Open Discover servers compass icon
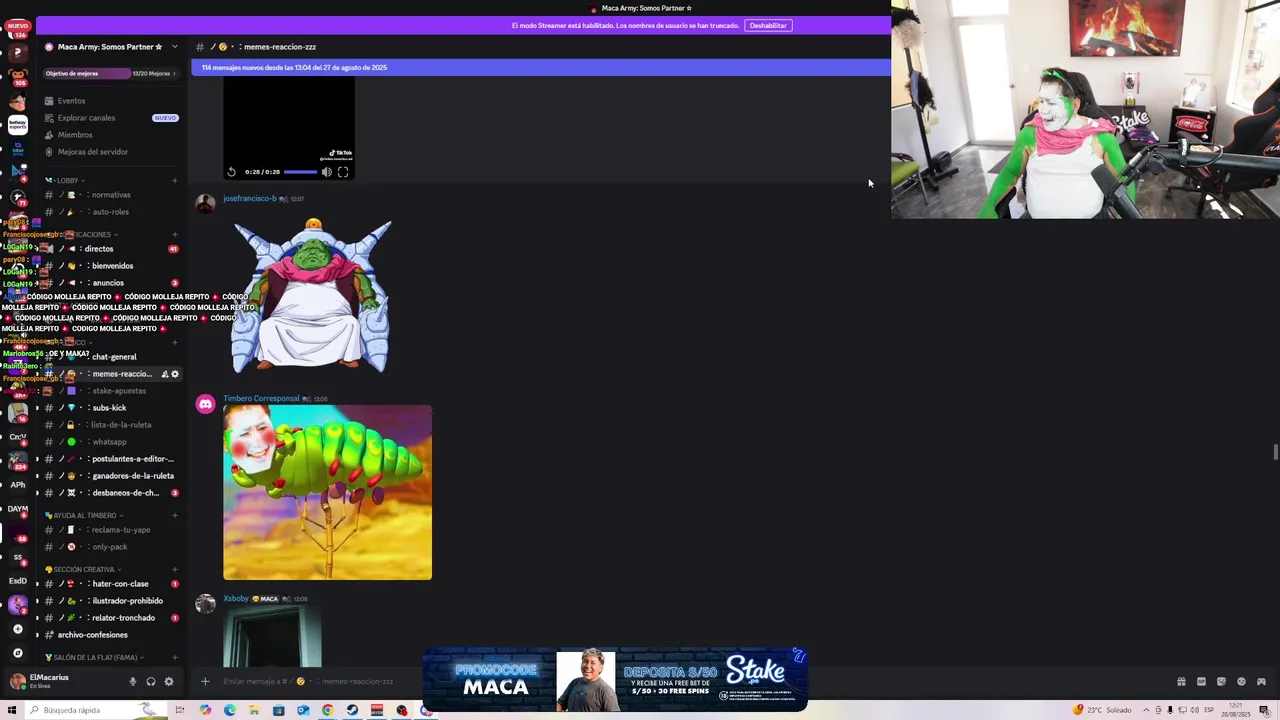Screen dimensions: 1280x720 (x=18, y=653)
